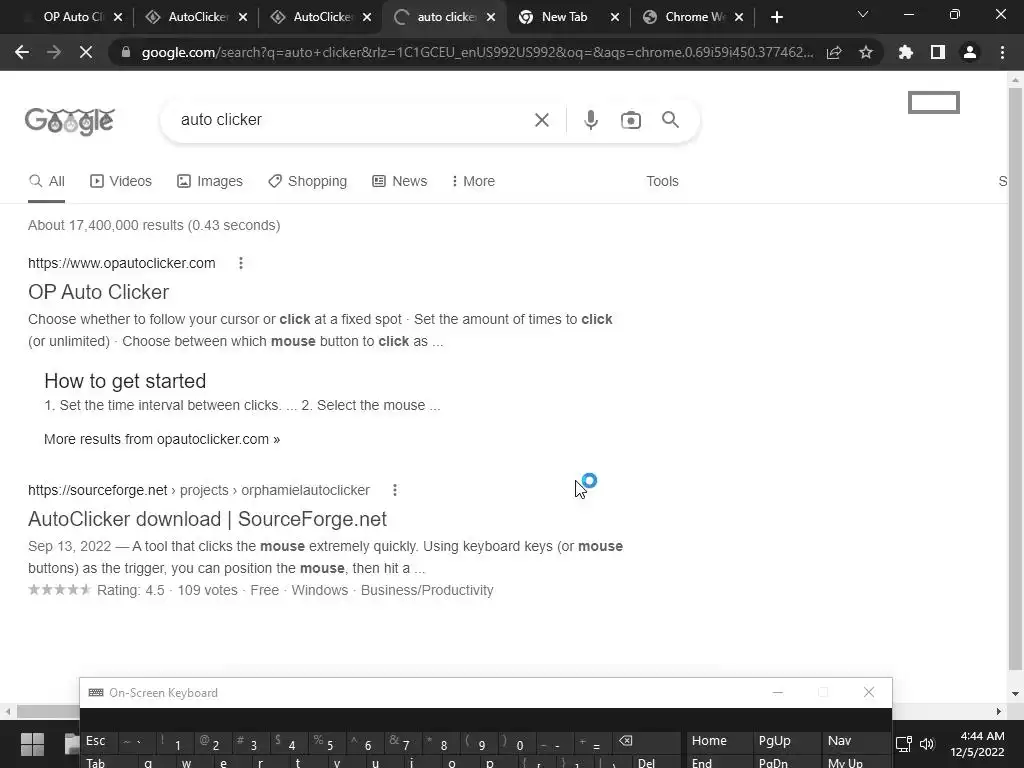Open a new tab with plus button
This screenshot has width=1024, height=768.
776,17
